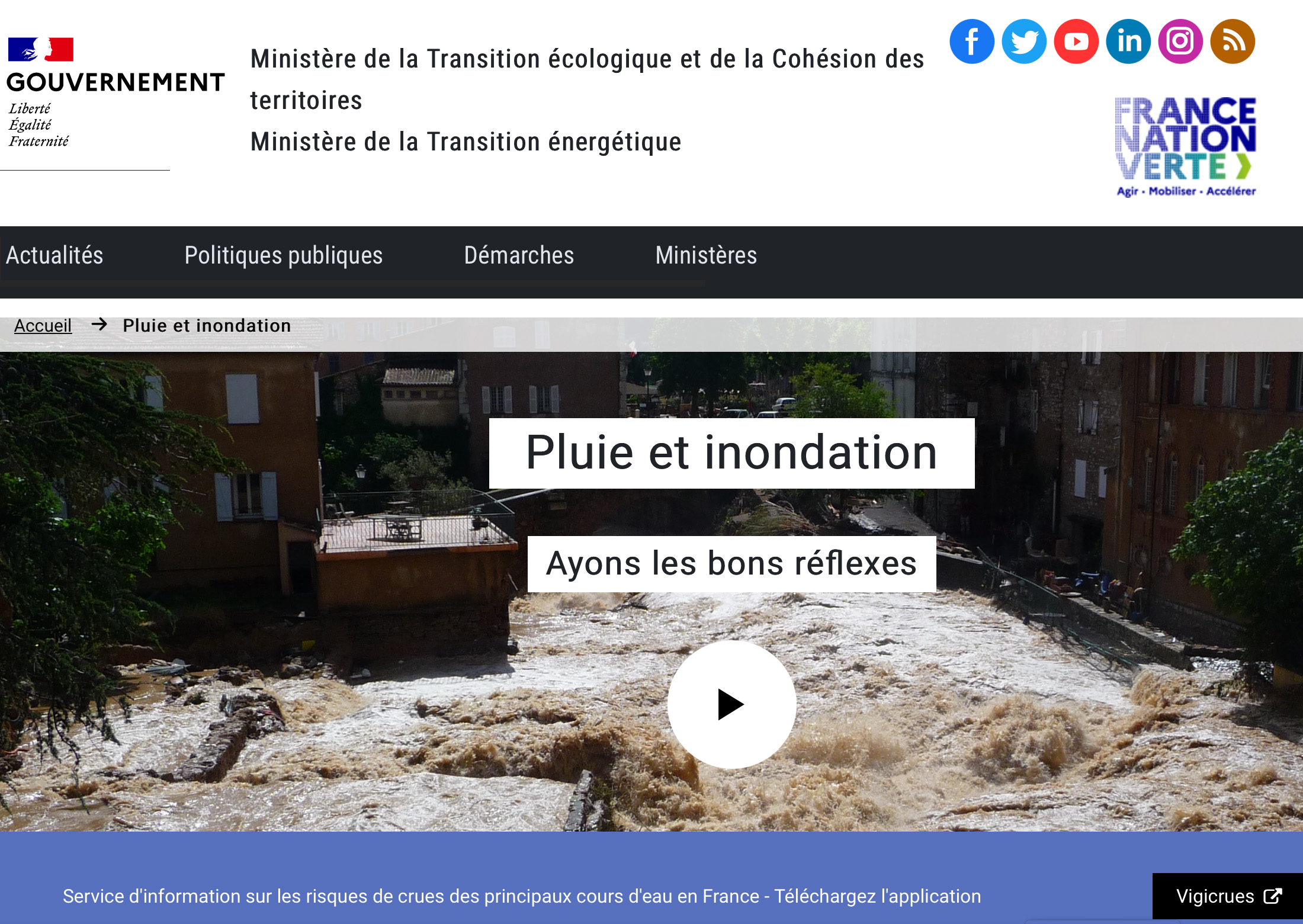
Task: Go back to Accueil via breadcrumb
Action: point(43,325)
